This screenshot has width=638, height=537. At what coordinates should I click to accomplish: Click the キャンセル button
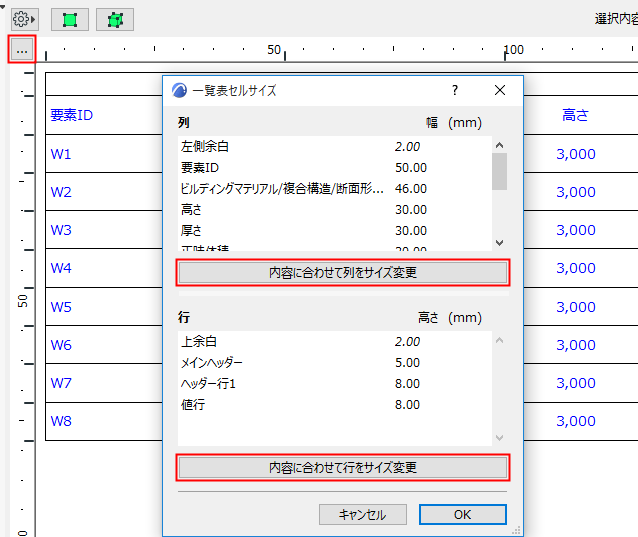tap(363, 515)
